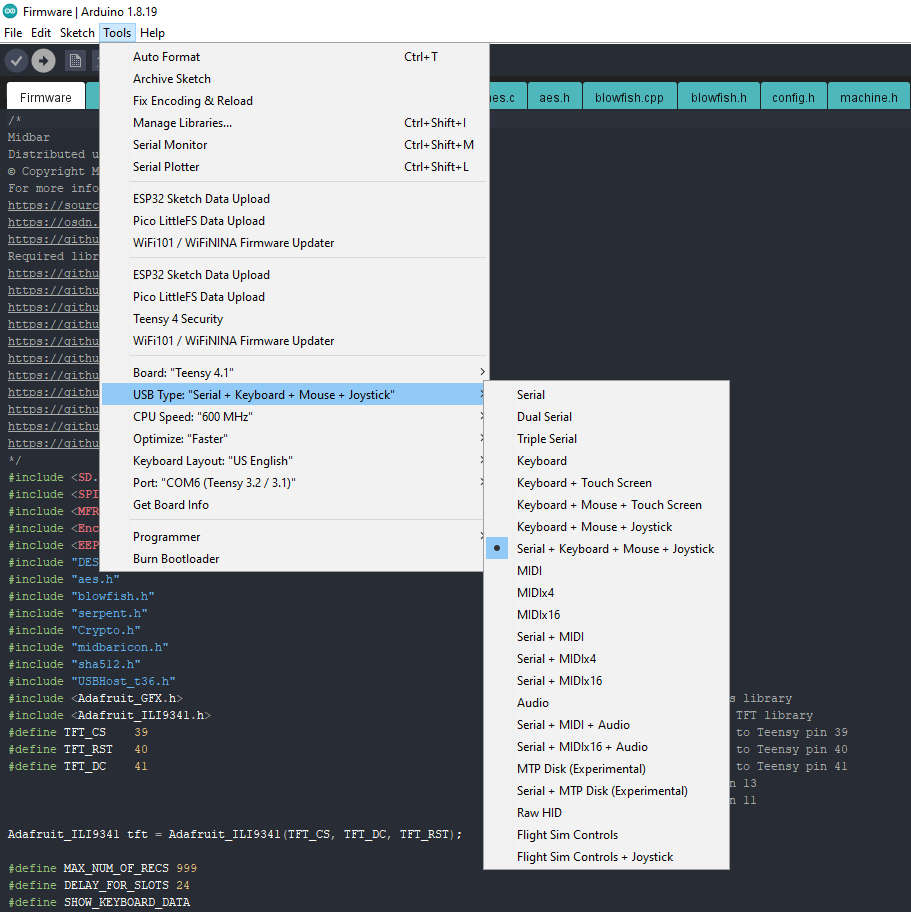Open the Serial Plotter
Image resolution: width=911 pixels, height=912 pixels.
pyautogui.click(x=294, y=167)
